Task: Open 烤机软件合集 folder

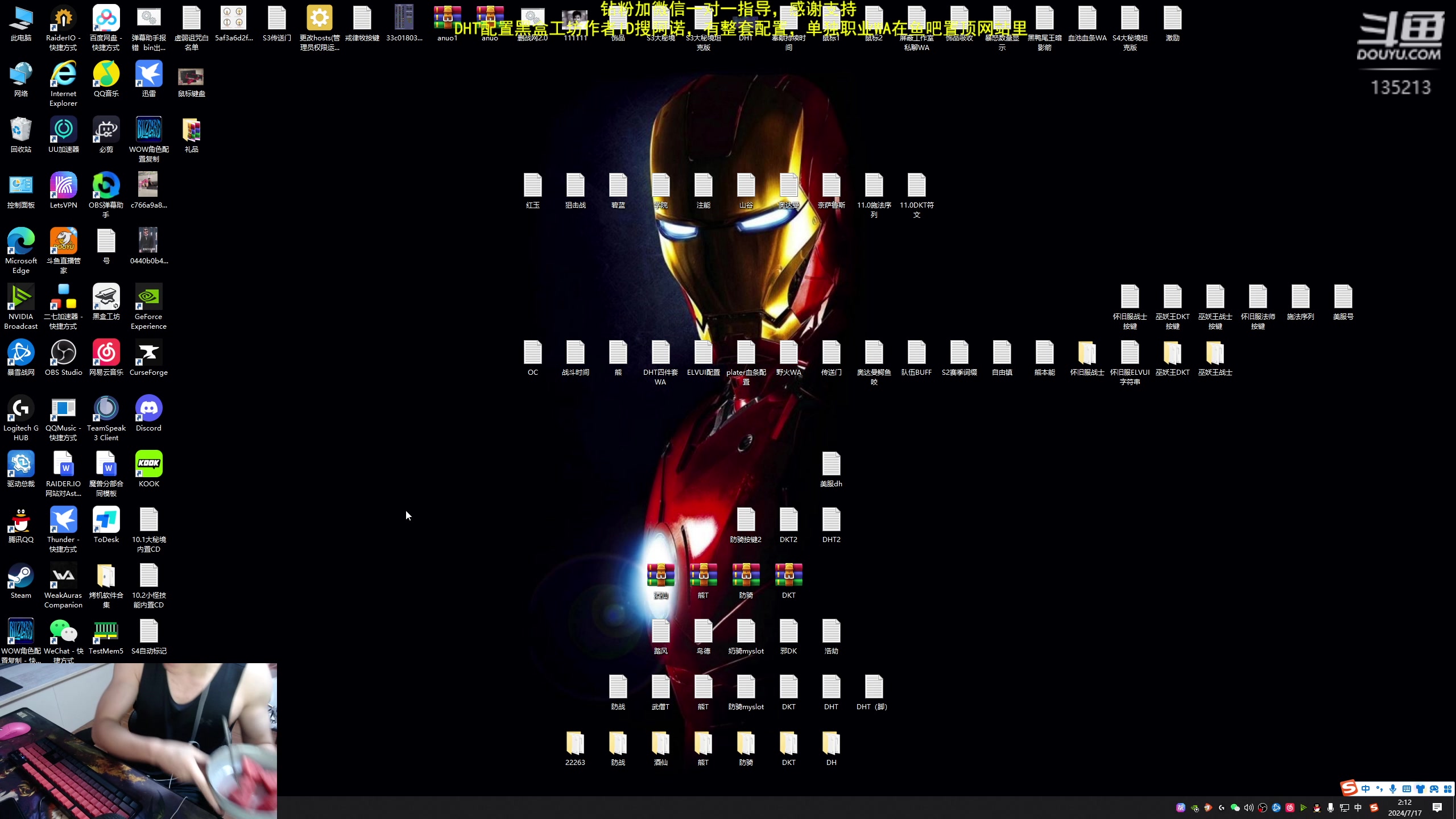Action: point(106,586)
